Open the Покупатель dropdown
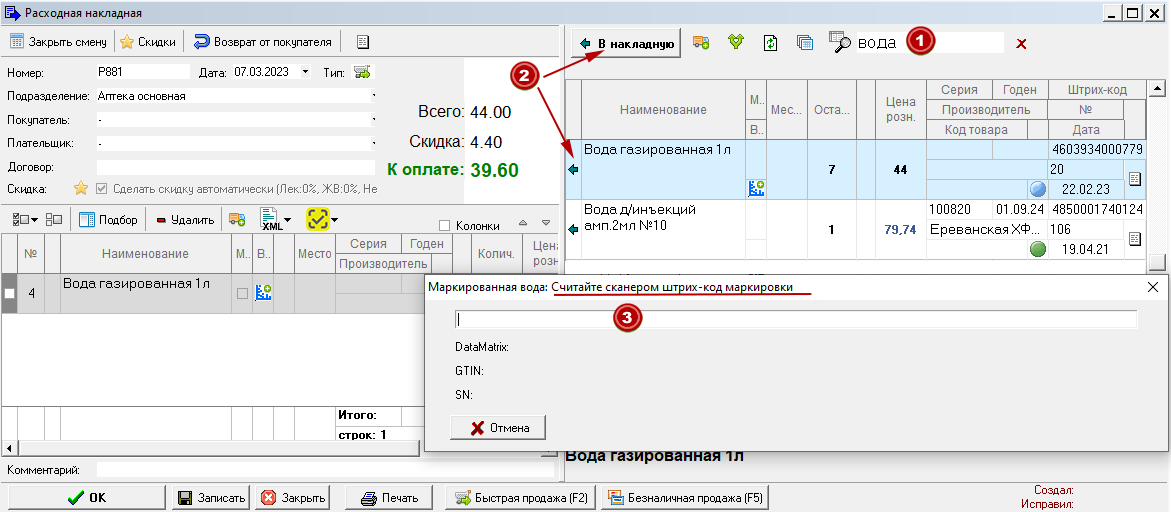 (x=373, y=120)
